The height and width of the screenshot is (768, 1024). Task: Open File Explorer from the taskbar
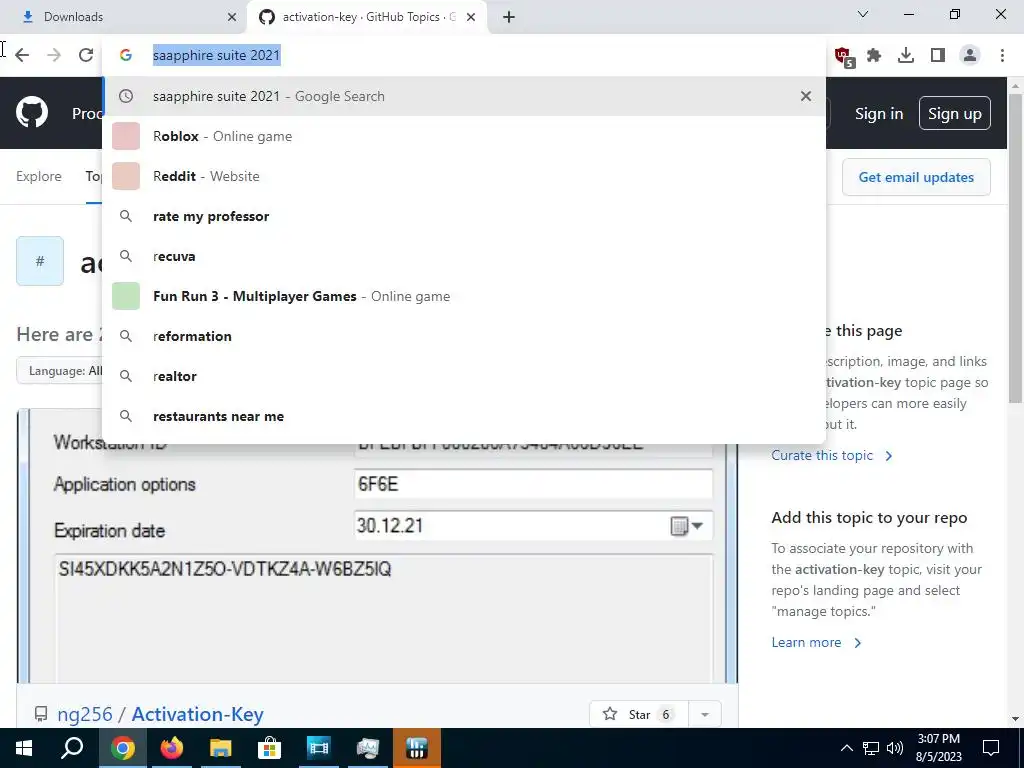point(221,748)
